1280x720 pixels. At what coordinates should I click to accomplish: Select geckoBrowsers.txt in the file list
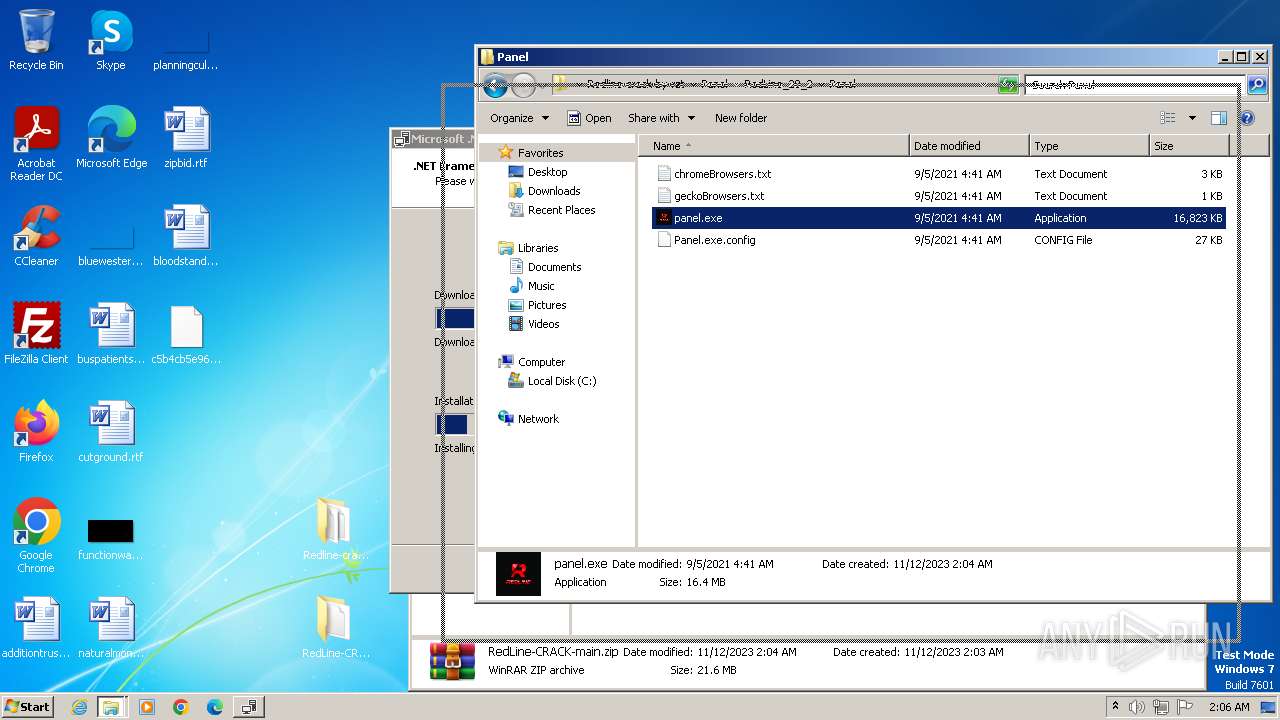coord(939,196)
